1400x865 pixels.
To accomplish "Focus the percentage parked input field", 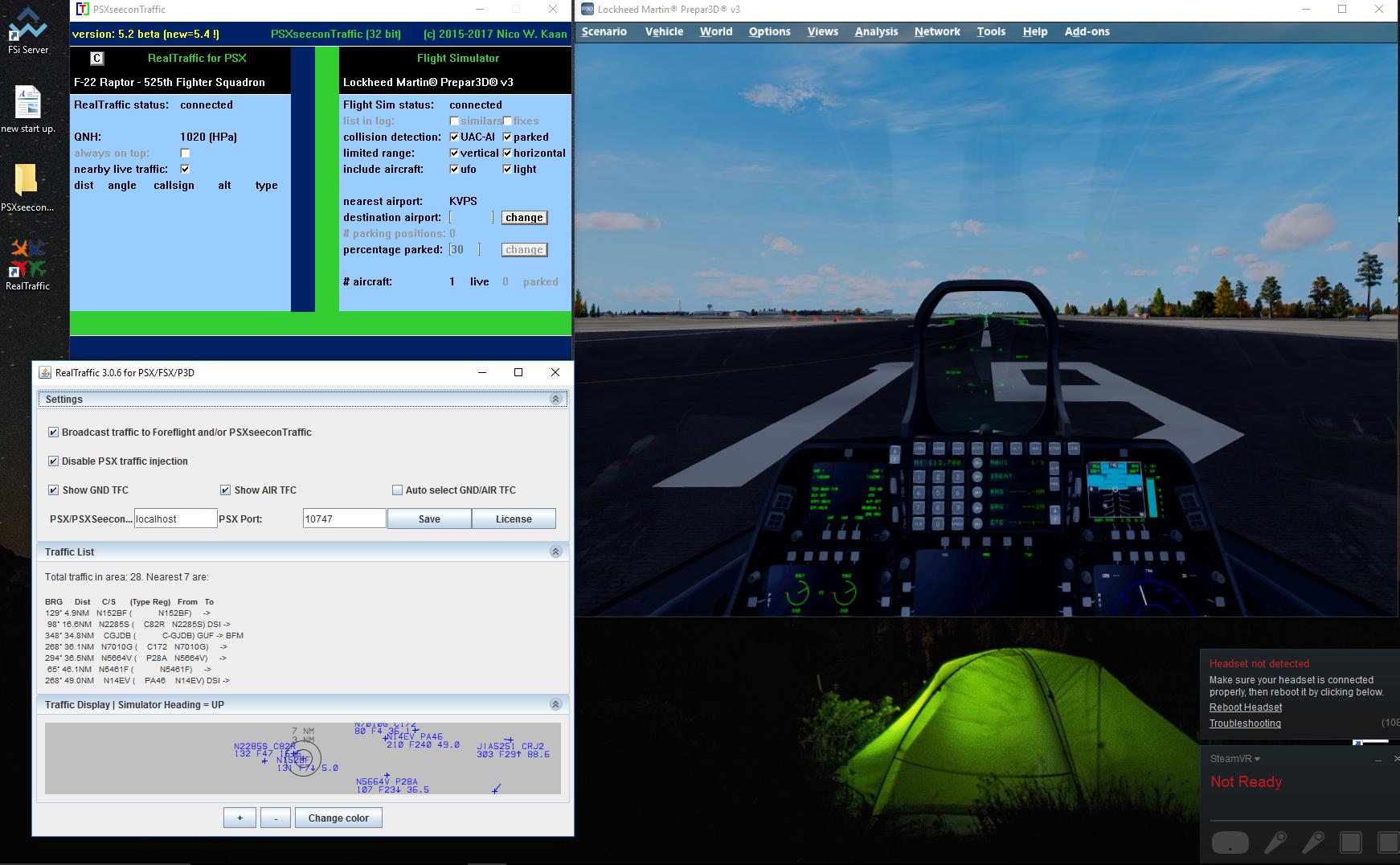I will pos(465,250).
